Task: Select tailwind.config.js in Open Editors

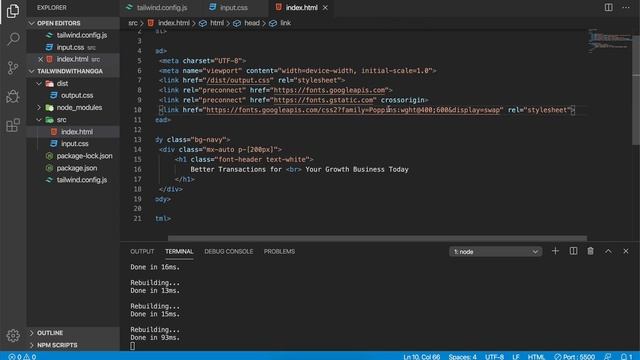Action: click(x=73, y=35)
